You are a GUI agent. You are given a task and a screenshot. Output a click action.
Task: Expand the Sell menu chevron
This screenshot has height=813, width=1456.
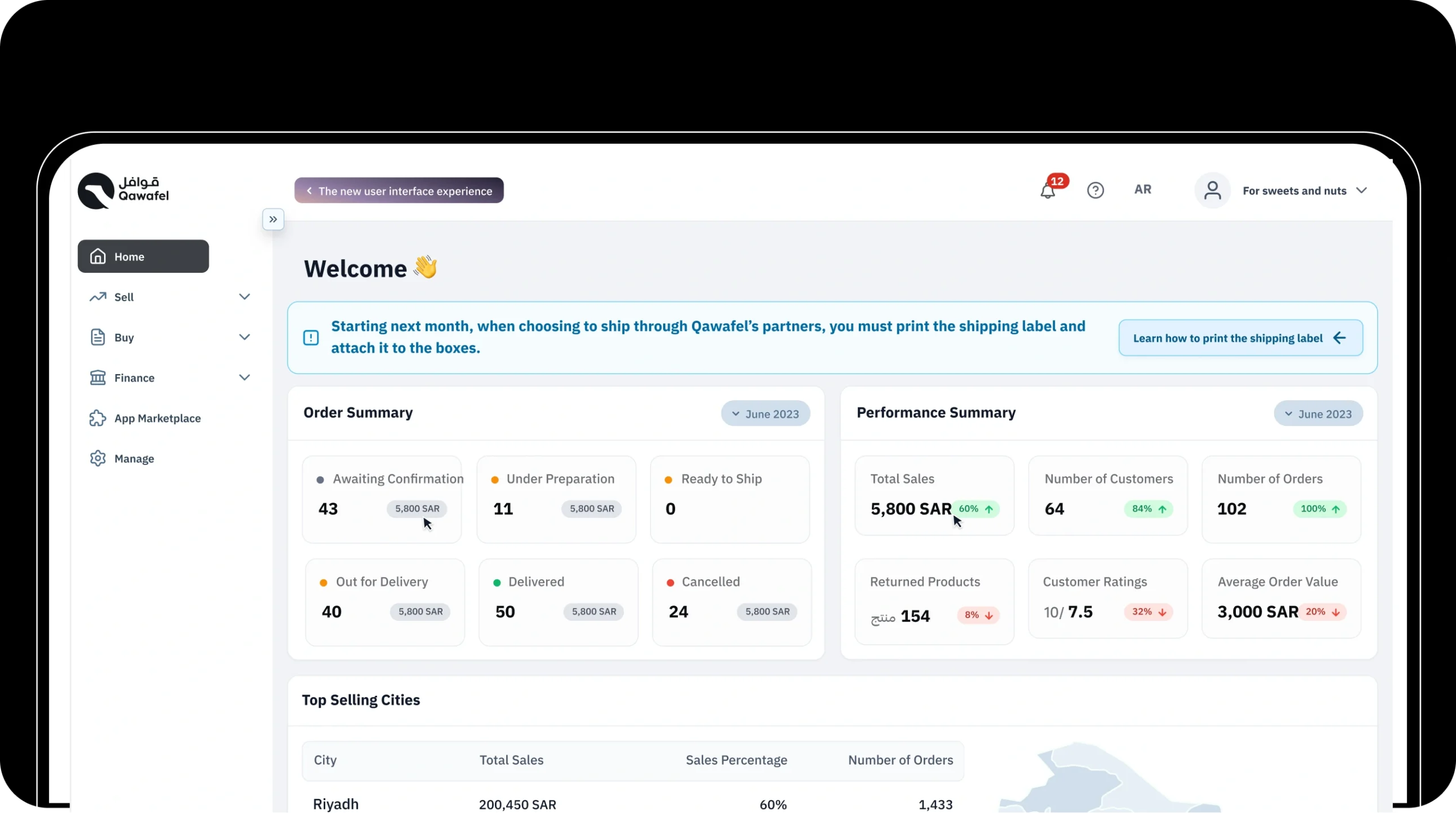tap(245, 297)
